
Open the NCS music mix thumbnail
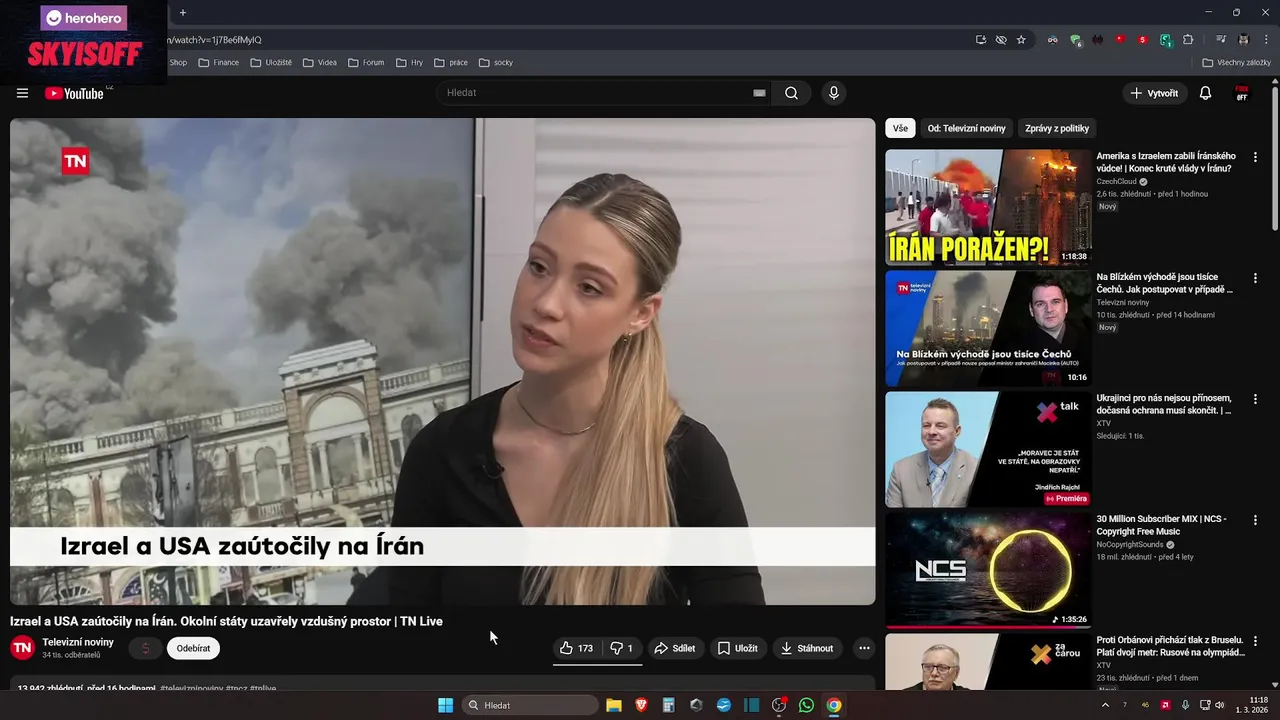point(988,570)
